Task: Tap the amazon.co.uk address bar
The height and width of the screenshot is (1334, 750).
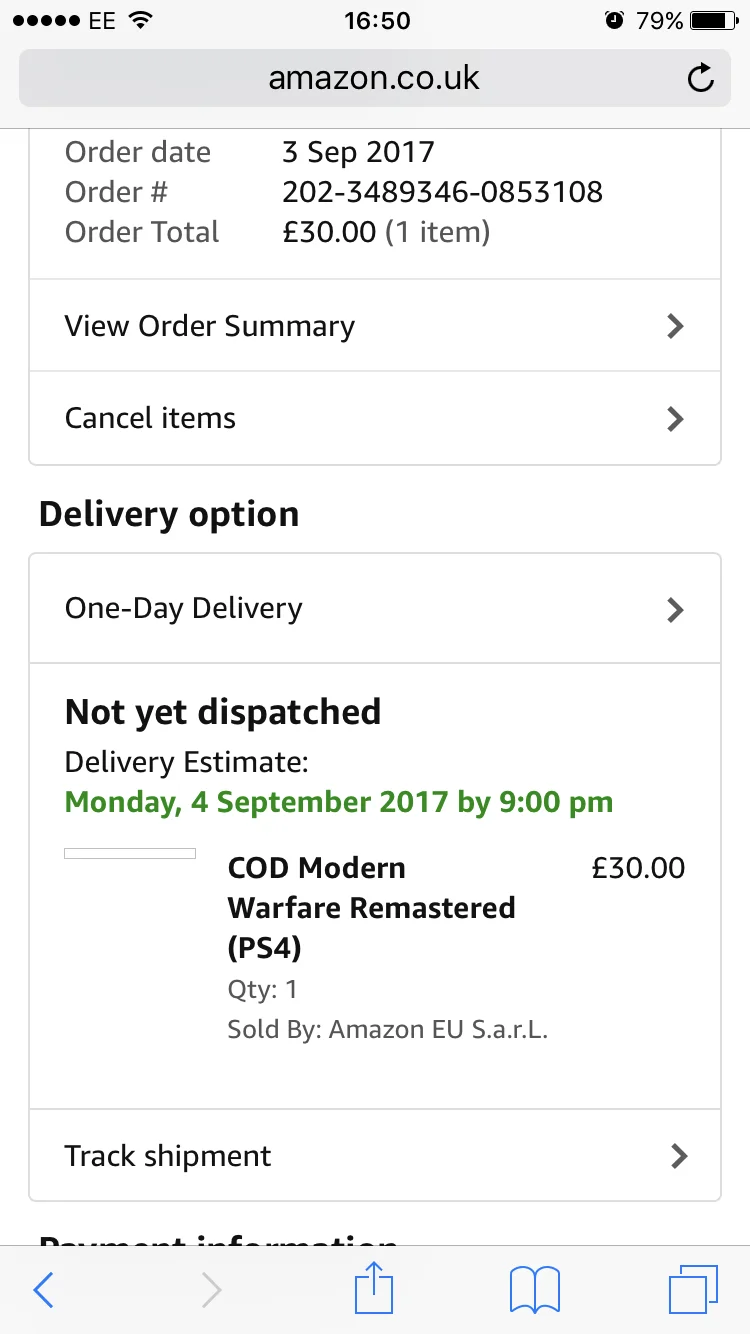Action: pyautogui.click(x=375, y=78)
